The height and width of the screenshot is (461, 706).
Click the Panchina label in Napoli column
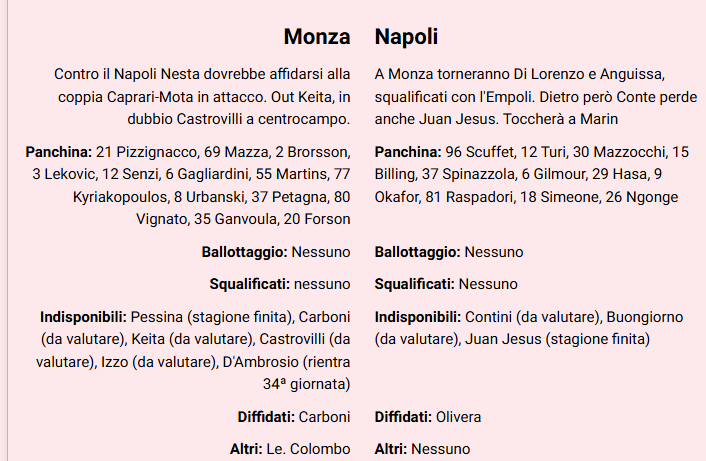(408, 152)
